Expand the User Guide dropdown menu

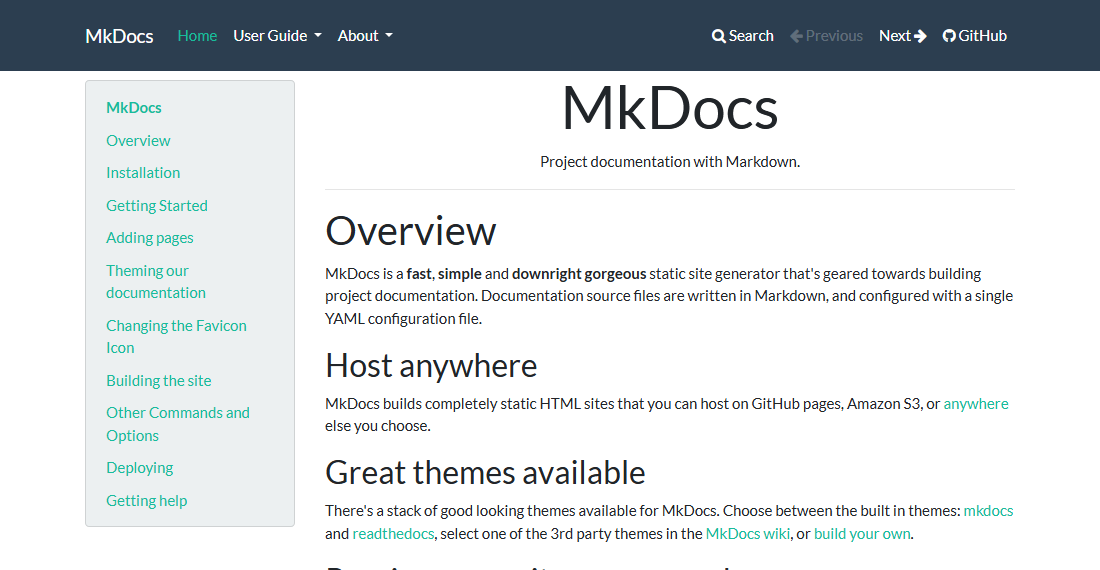click(x=277, y=36)
